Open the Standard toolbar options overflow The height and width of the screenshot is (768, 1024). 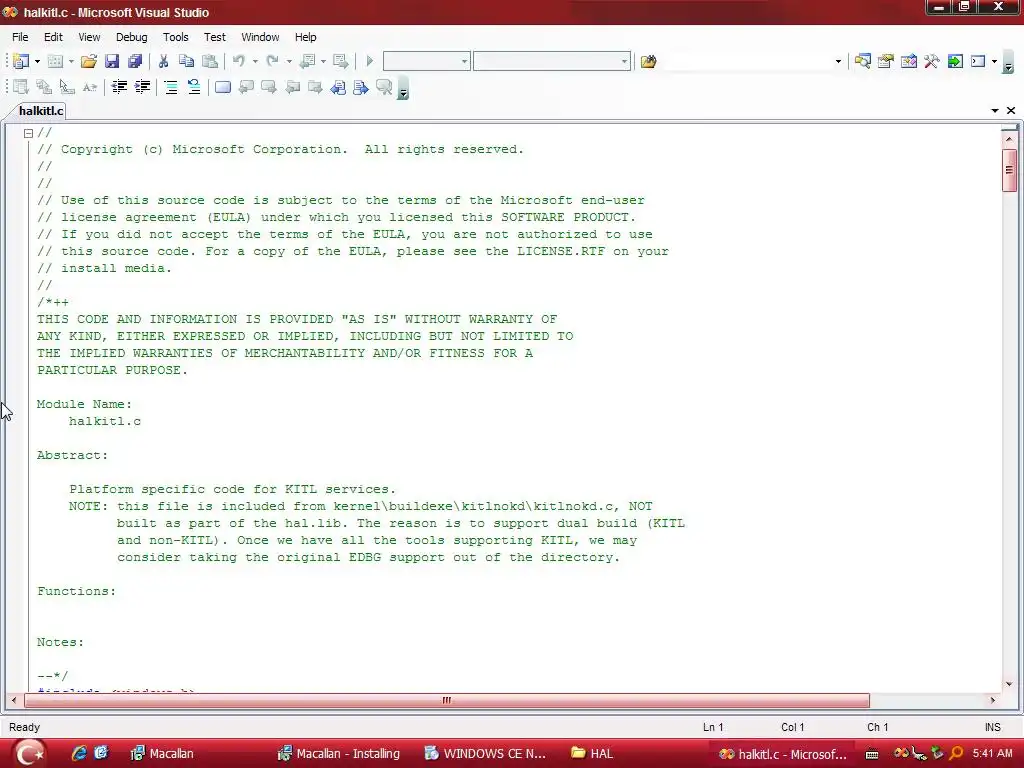(1008, 63)
